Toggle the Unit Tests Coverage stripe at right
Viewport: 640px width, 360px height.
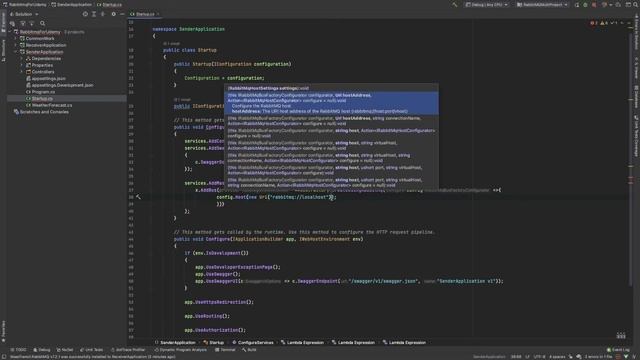636,136
